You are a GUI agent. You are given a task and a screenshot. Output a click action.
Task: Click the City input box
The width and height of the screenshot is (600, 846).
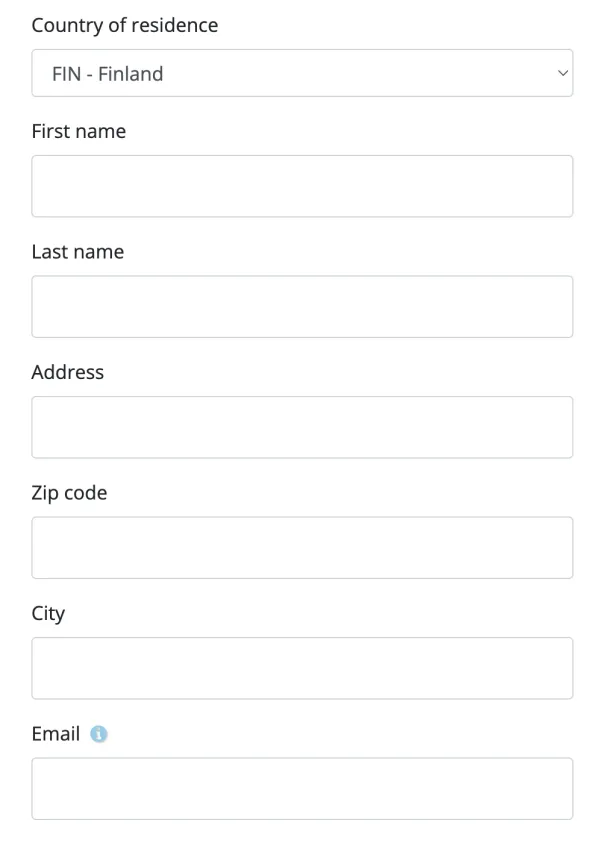[300, 668]
